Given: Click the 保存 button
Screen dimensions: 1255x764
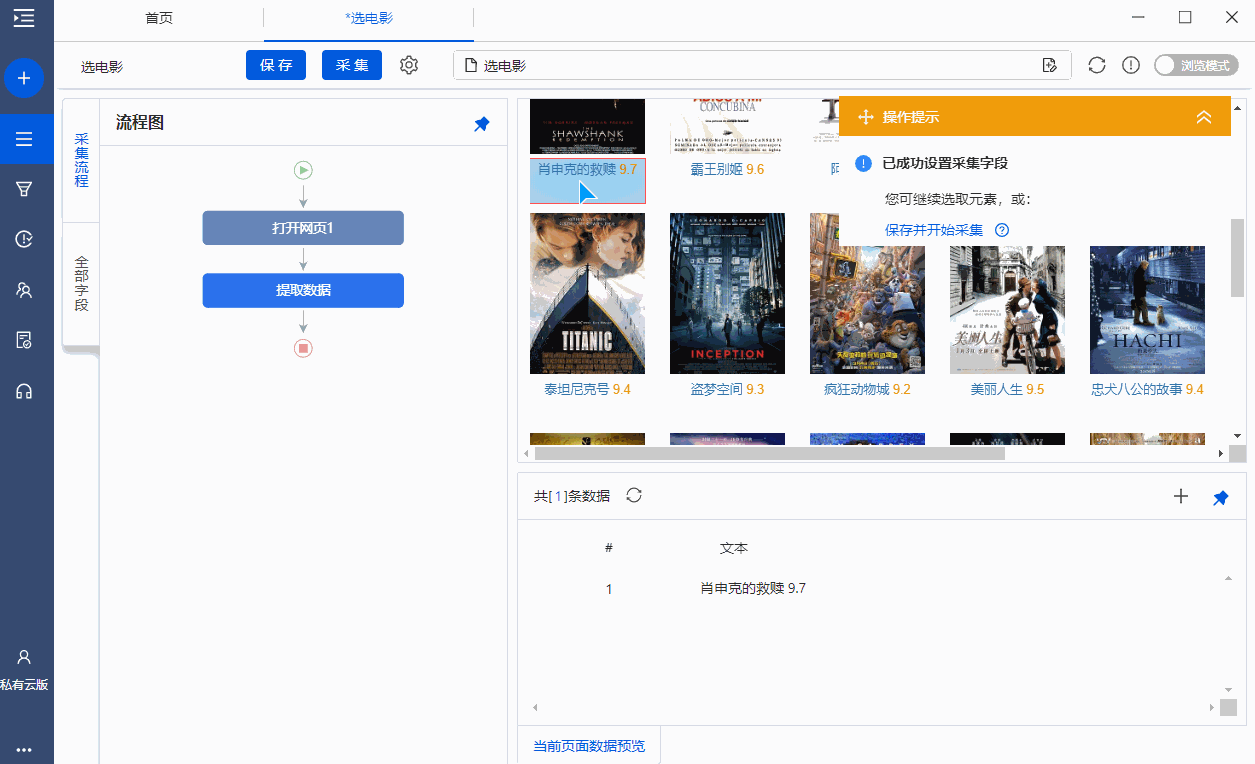Looking at the screenshot, I should click(276, 65).
